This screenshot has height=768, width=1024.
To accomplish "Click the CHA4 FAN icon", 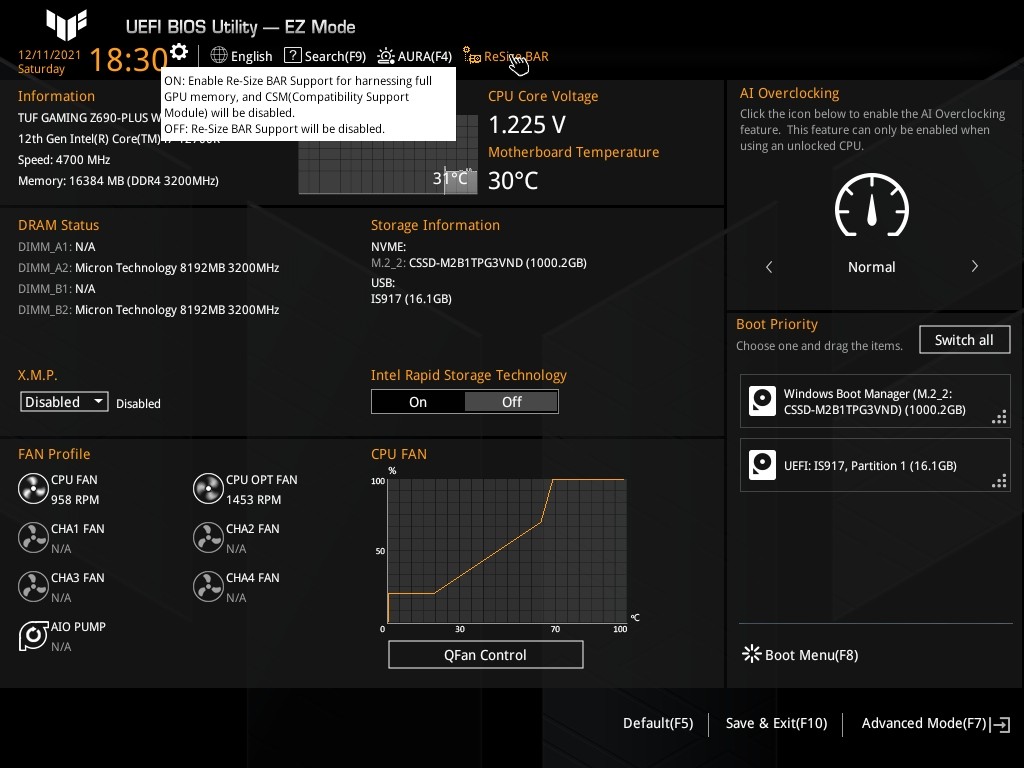I will [x=208, y=587].
